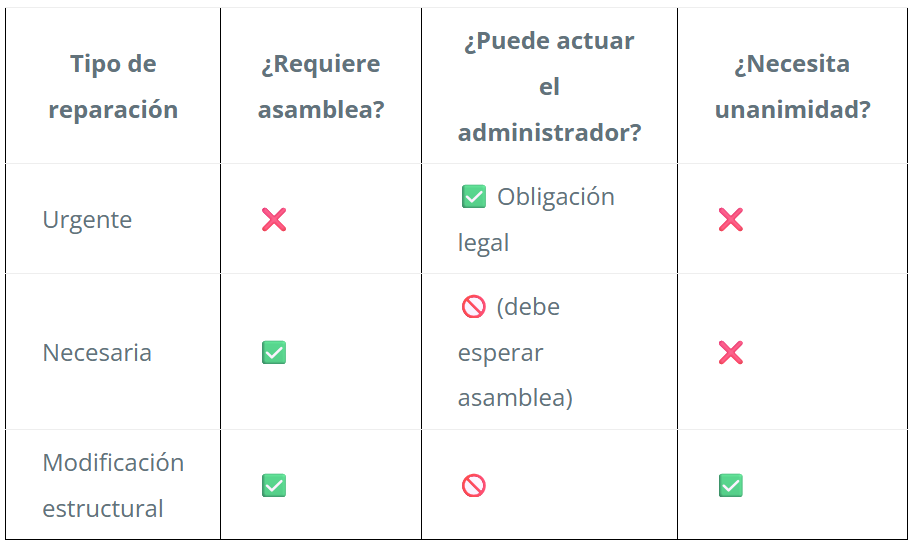908x543 pixels.
Task: Click the esperar asamblea text
Action: pyautogui.click(x=515, y=375)
